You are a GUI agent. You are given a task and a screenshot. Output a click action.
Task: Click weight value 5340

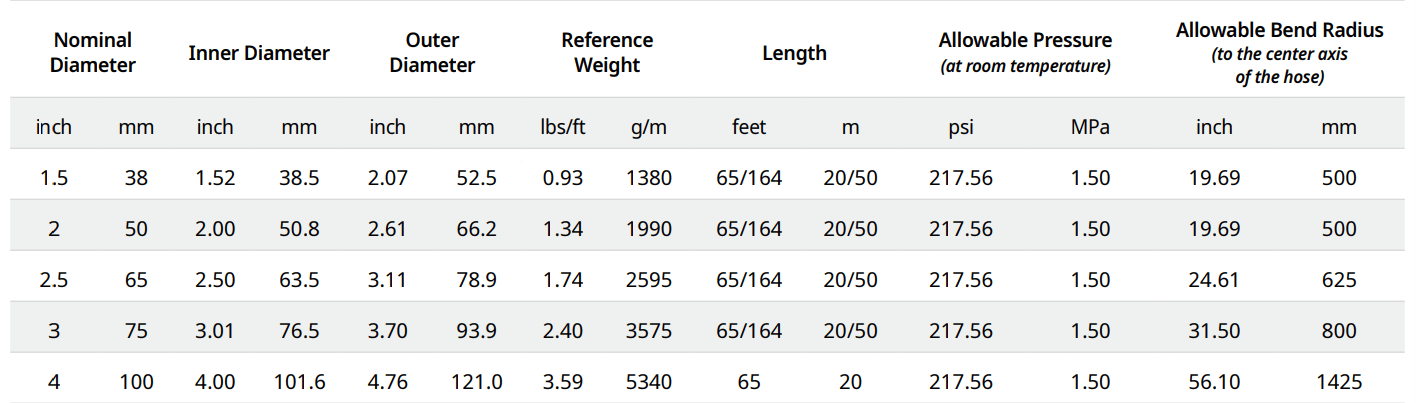649,381
